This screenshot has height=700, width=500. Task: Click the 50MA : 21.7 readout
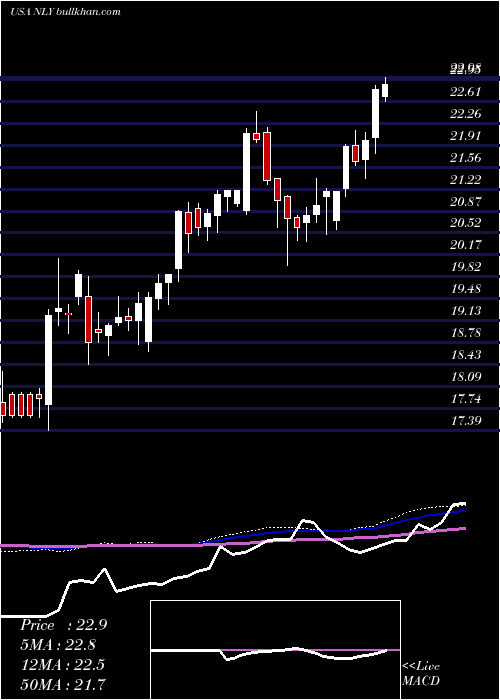click(x=63, y=684)
